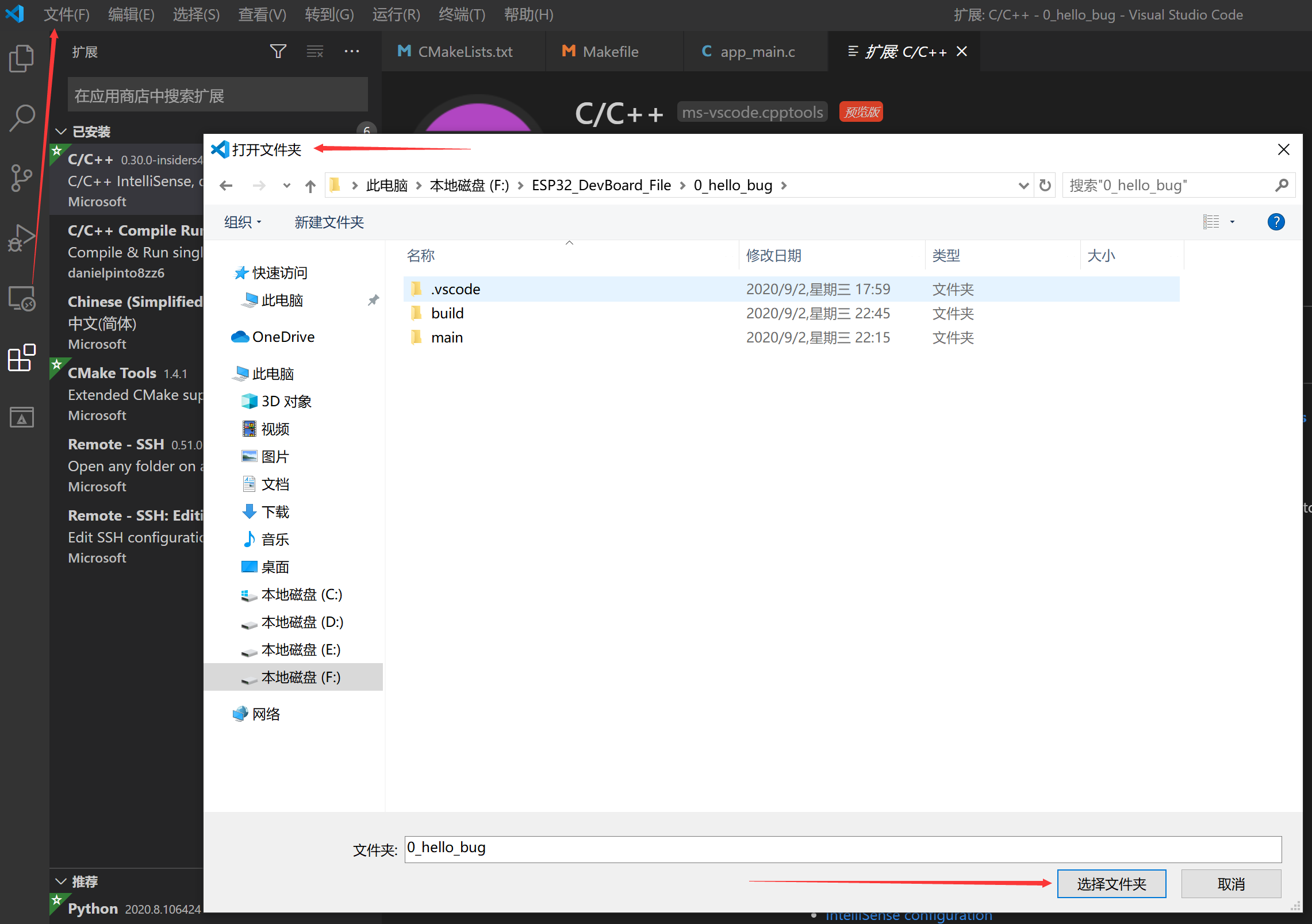Click the 文件夹 name input field

point(842,849)
